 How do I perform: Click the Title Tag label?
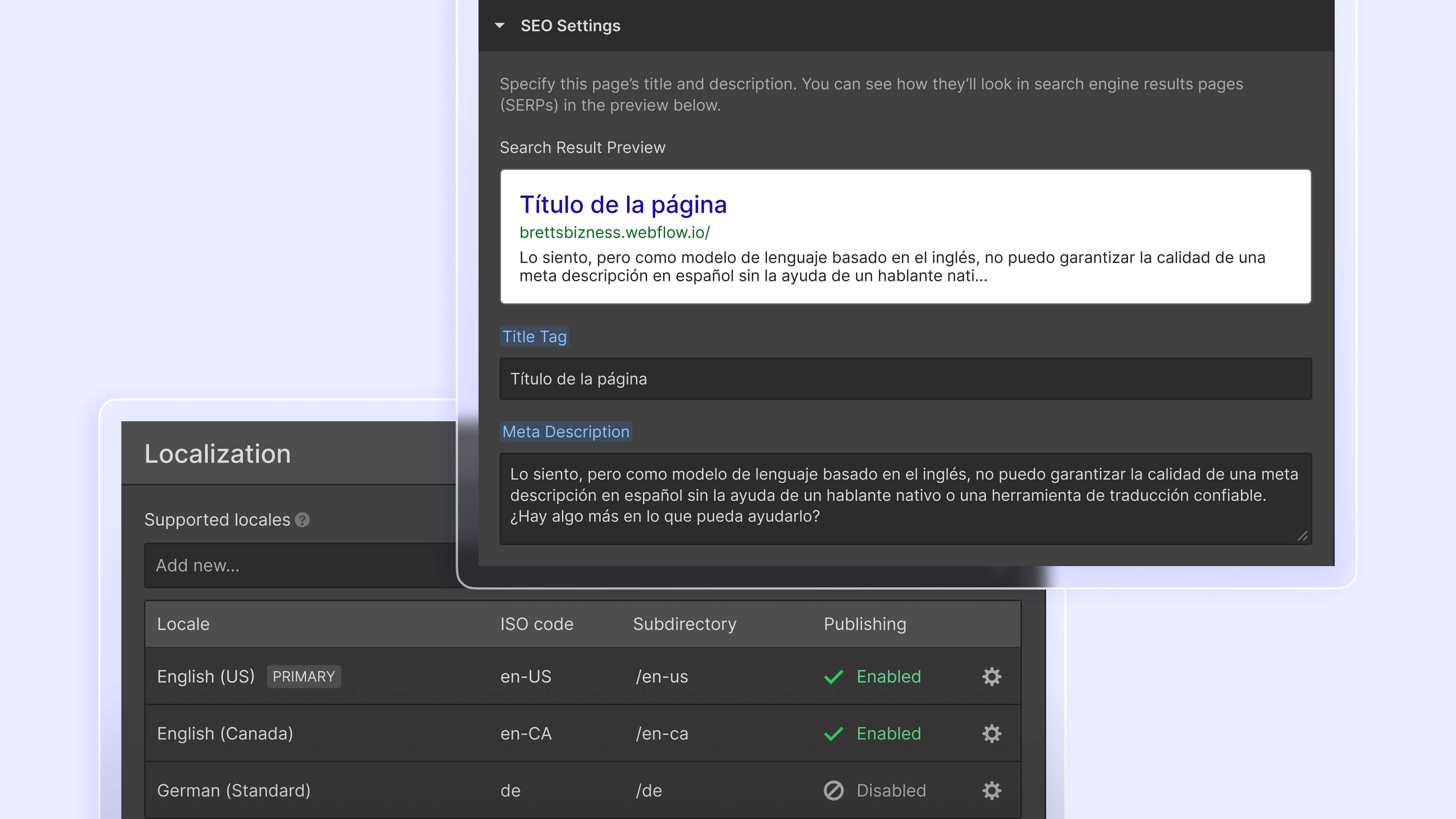534,336
